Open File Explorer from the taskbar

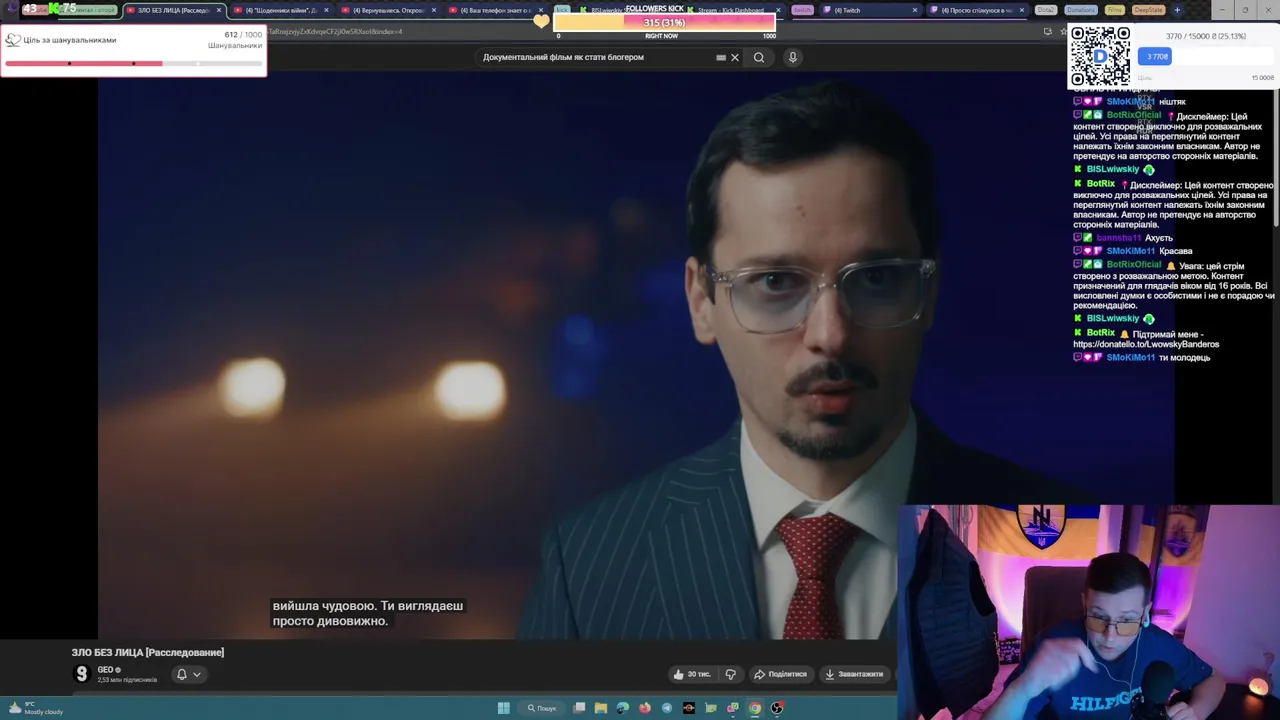point(601,708)
